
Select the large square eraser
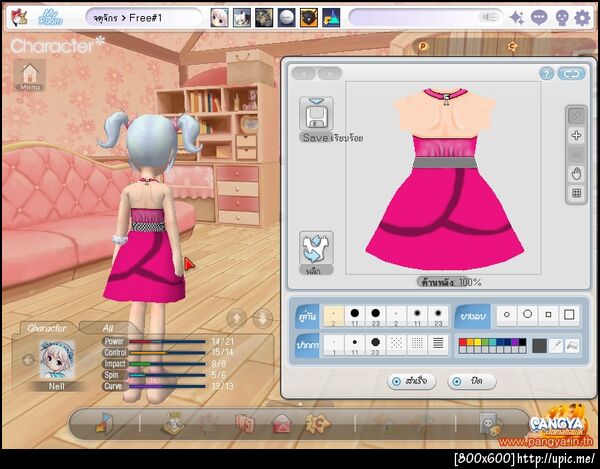[569, 315]
